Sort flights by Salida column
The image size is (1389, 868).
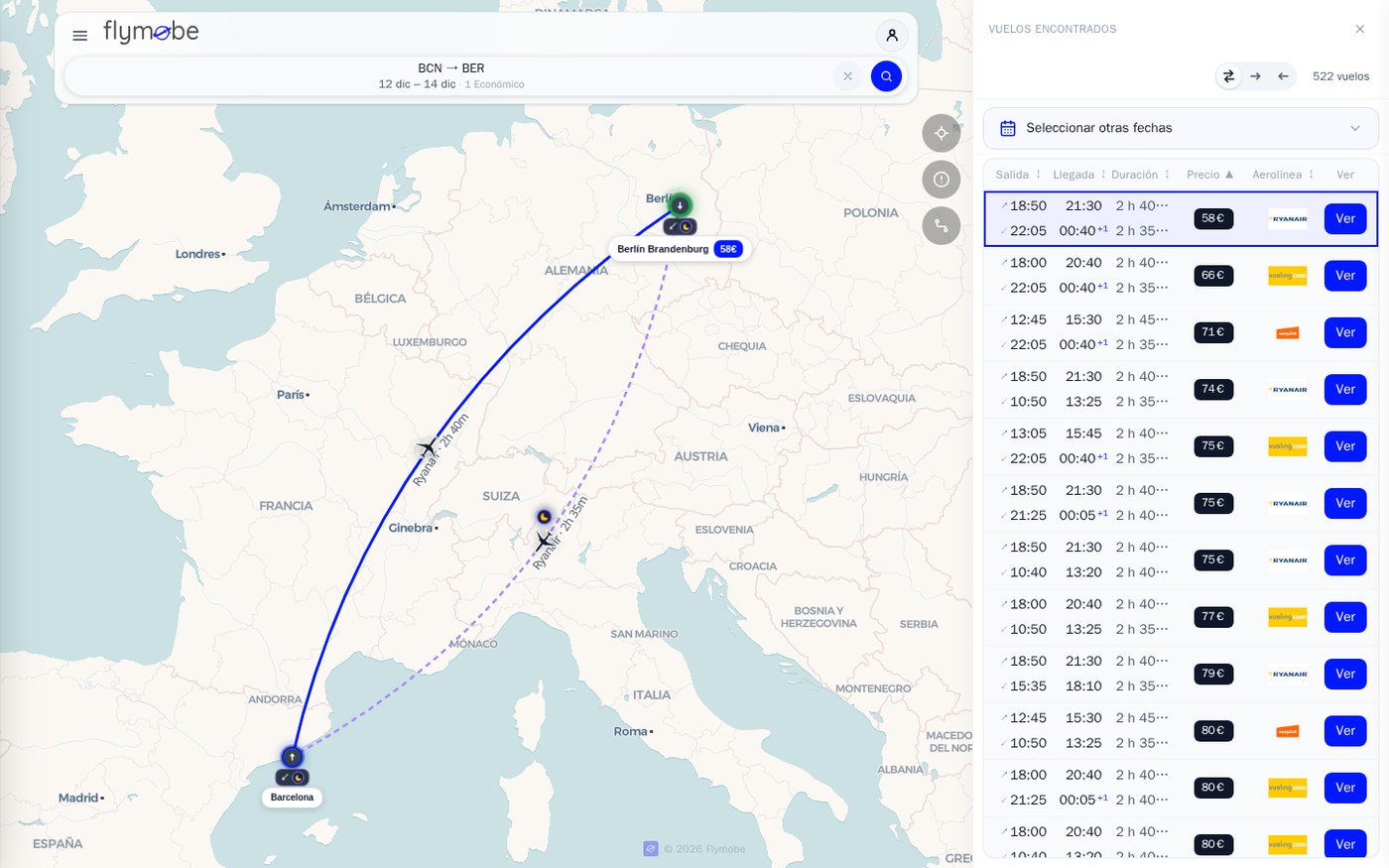coord(1019,175)
